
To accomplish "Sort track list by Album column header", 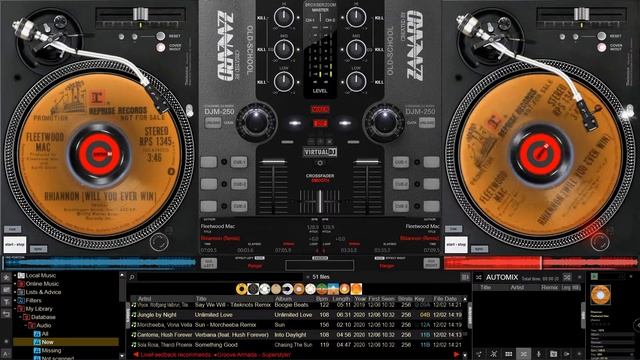I will [x=283, y=299].
